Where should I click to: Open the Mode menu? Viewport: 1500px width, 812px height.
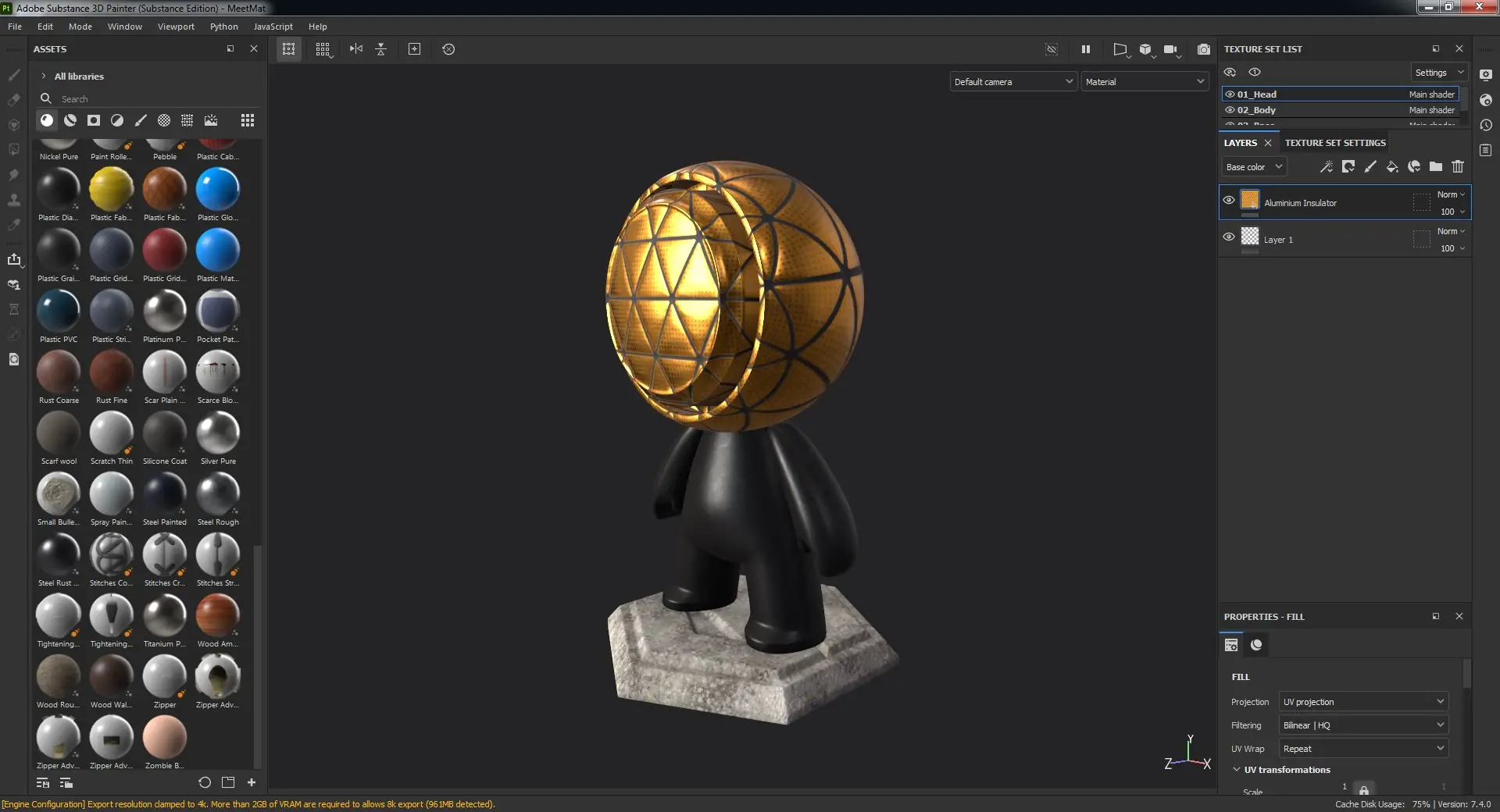coord(80,27)
